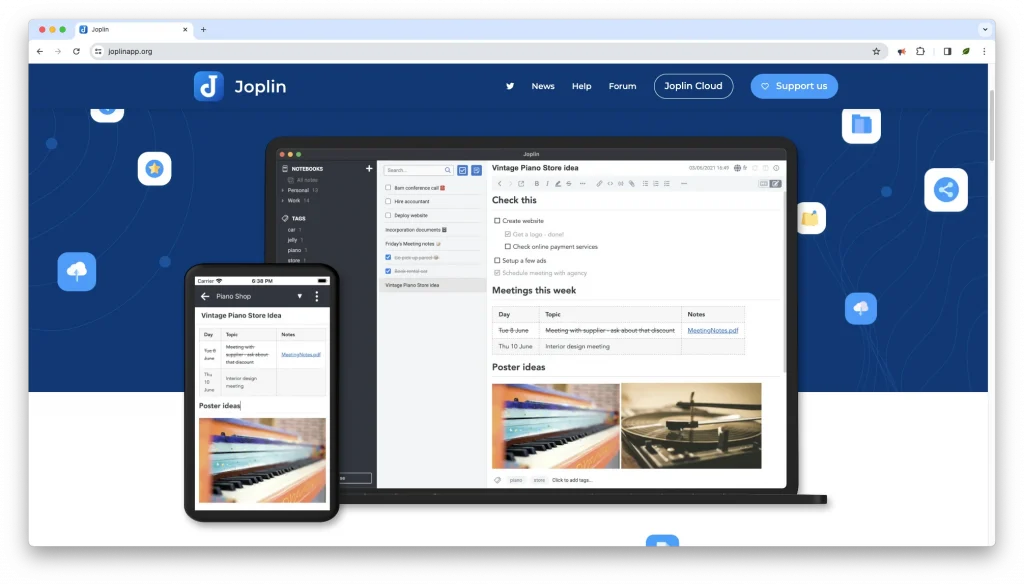Toggle the browser side panel icon

click(x=947, y=51)
